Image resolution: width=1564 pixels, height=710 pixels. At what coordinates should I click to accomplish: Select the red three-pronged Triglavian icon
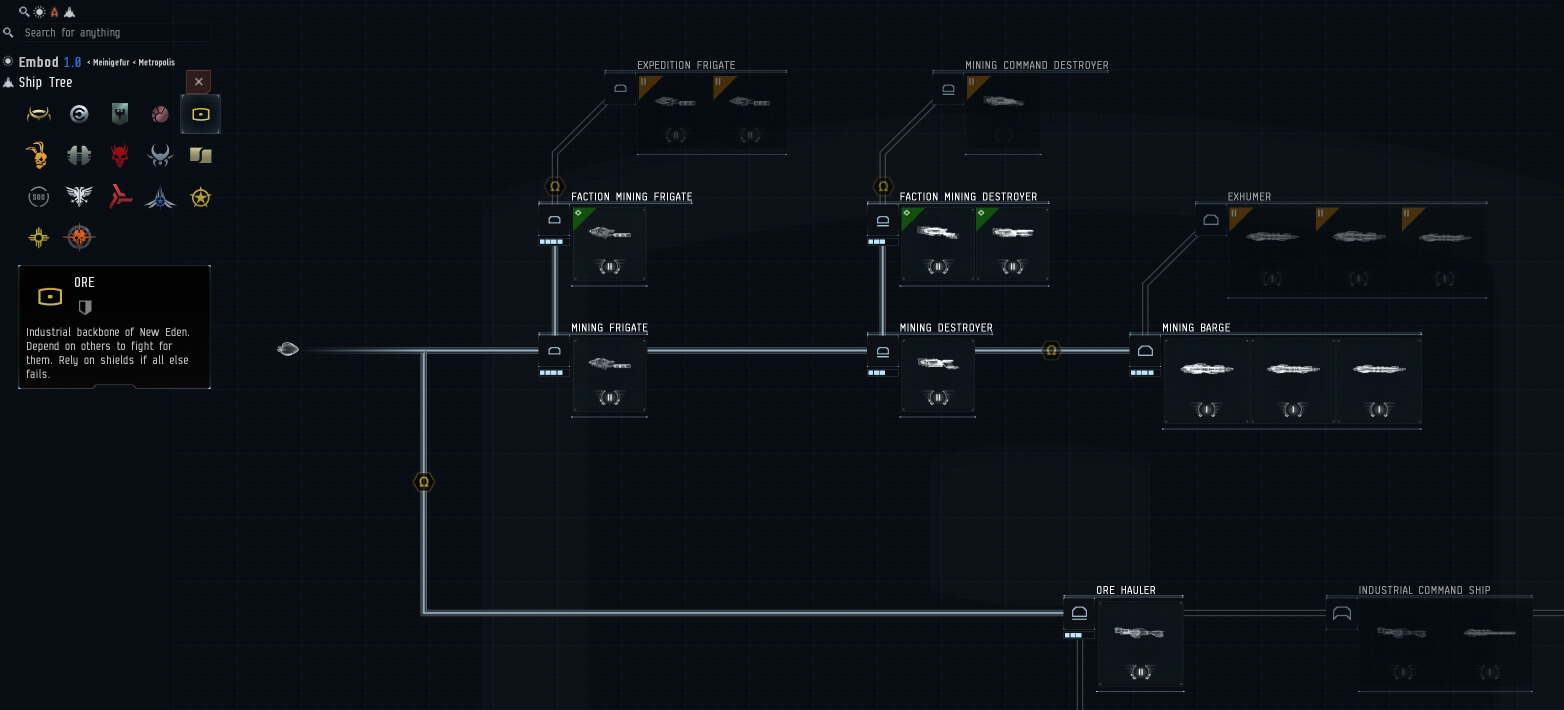tap(120, 197)
